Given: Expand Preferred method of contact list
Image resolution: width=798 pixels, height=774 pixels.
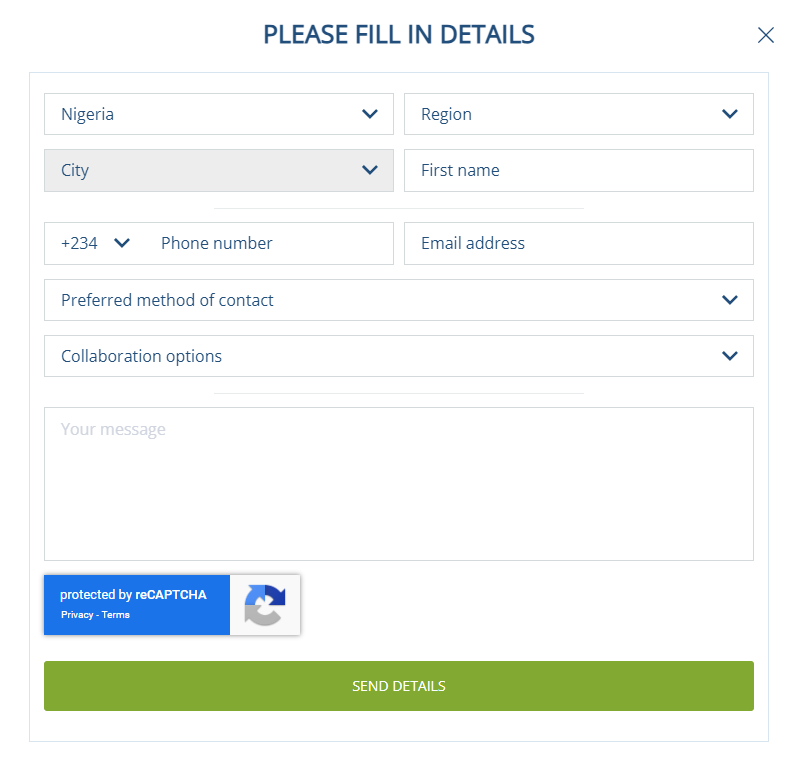Looking at the screenshot, I should (x=380, y=300).
